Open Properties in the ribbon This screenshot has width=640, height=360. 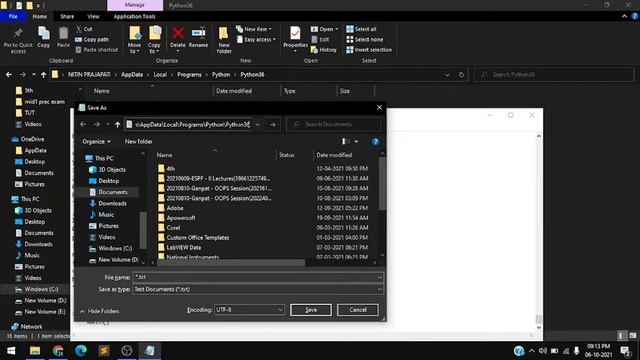pos(295,39)
